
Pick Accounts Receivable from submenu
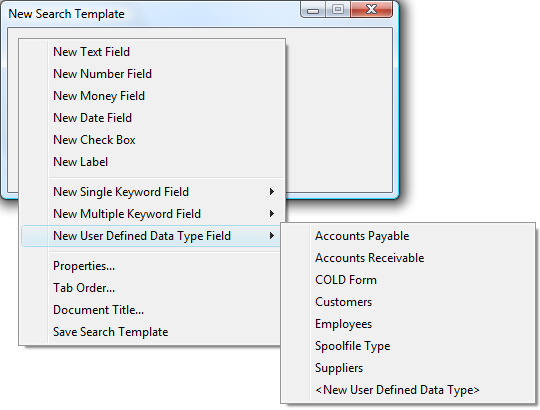click(x=408, y=258)
